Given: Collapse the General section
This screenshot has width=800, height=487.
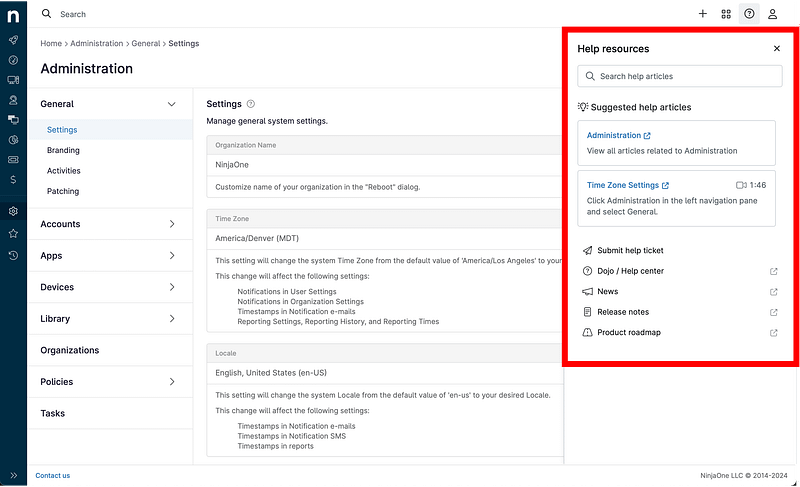Looking at the screenshot, I should click(x=172, y=104).
